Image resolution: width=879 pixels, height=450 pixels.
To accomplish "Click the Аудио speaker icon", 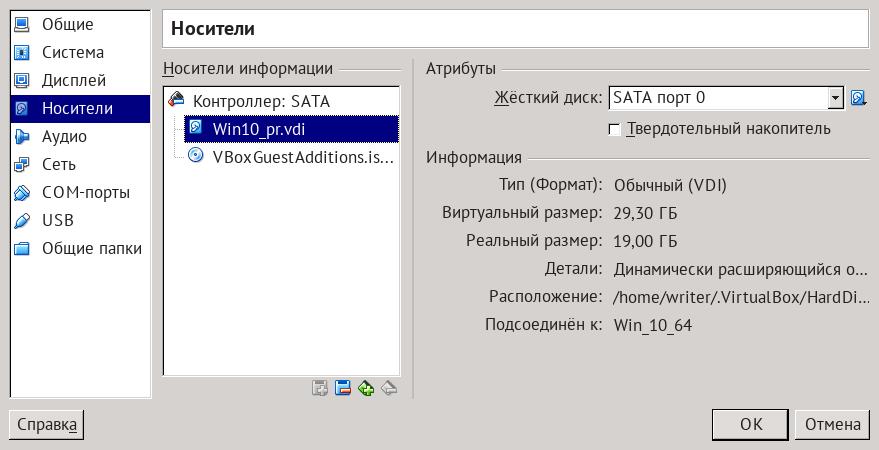I will coord(21,137).
